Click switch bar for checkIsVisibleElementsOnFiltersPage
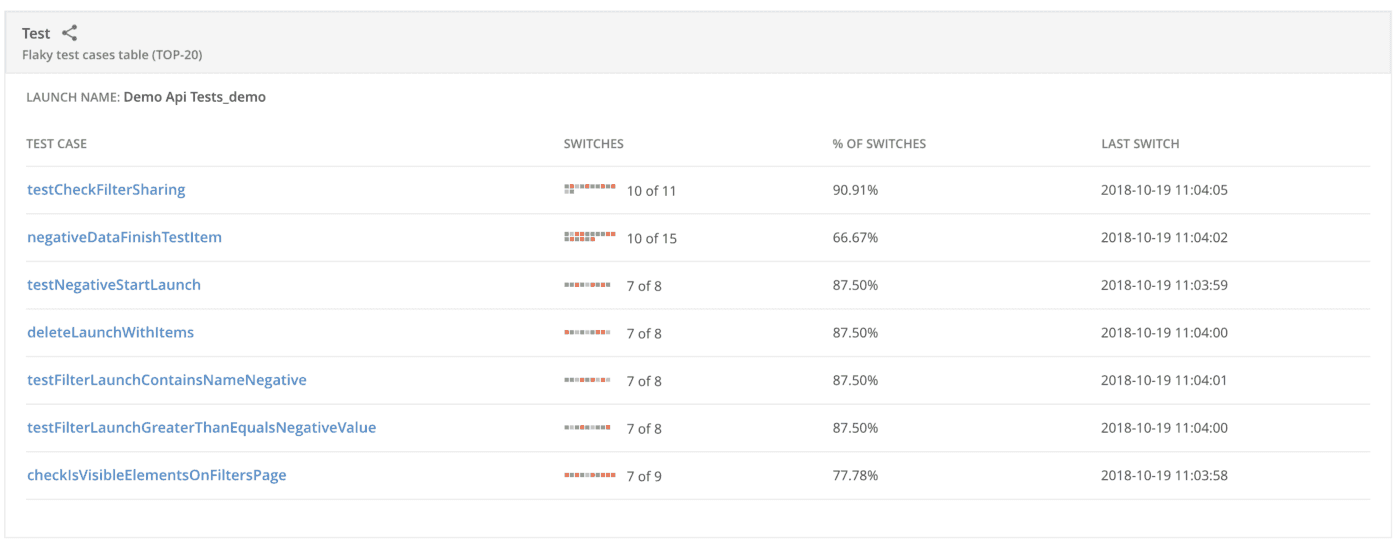This screenshot has height=542, width=1400. 590,475
